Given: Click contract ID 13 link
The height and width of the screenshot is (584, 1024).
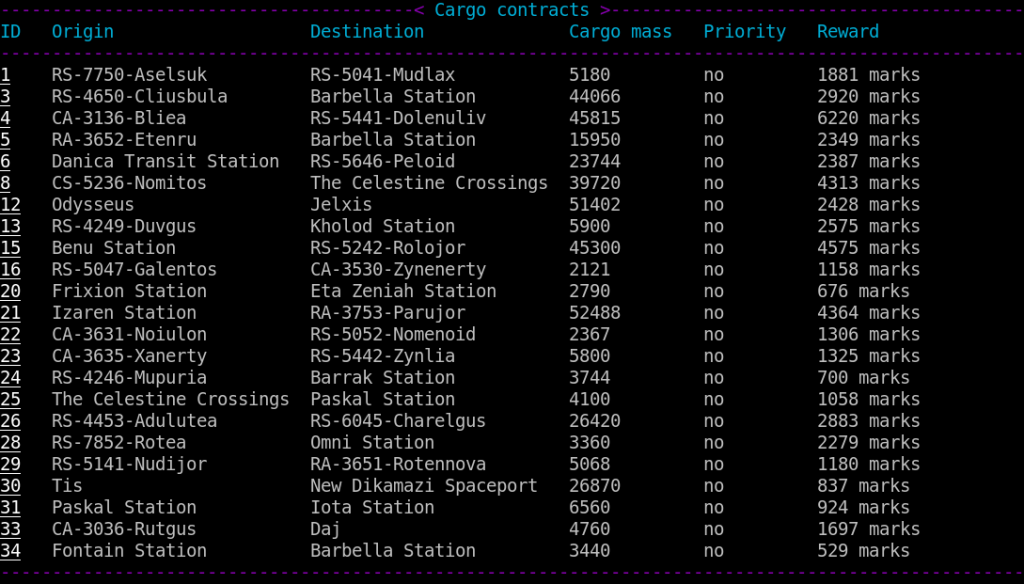Looking at the screenshot, I should click(10, 226).
